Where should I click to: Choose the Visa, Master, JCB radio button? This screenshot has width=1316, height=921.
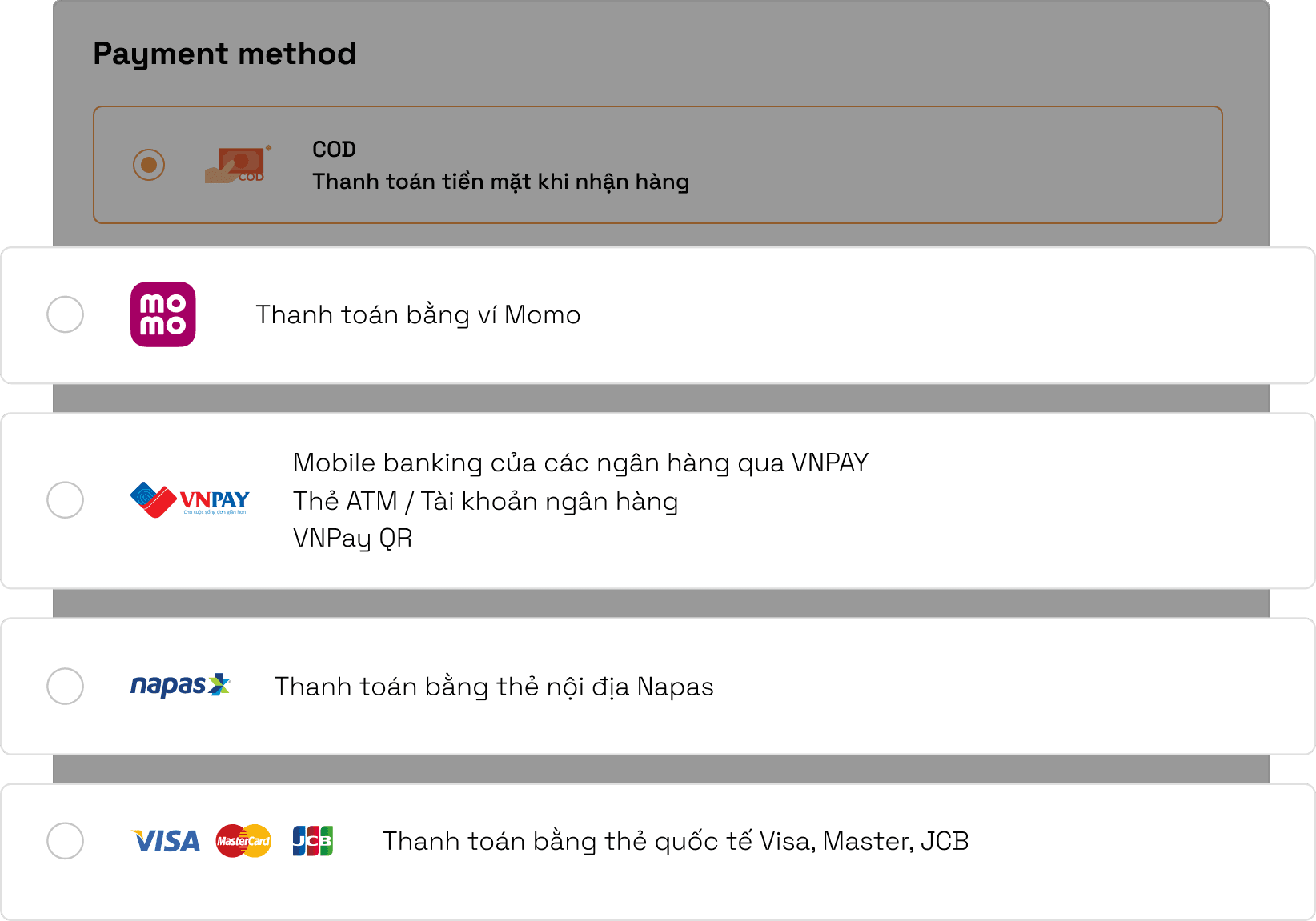(x=66, y=841)
